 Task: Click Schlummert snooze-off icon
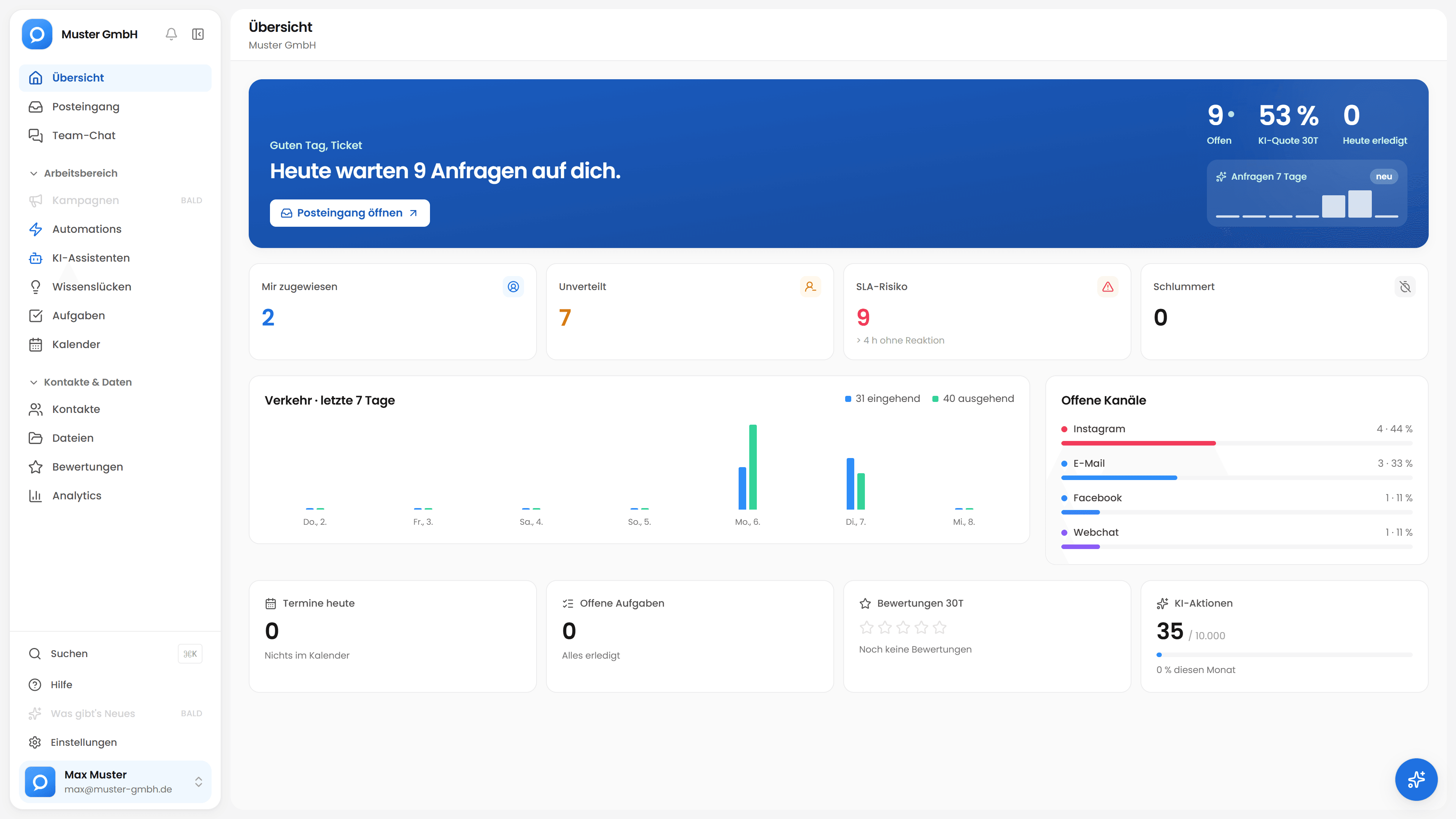coord(1405,287)
